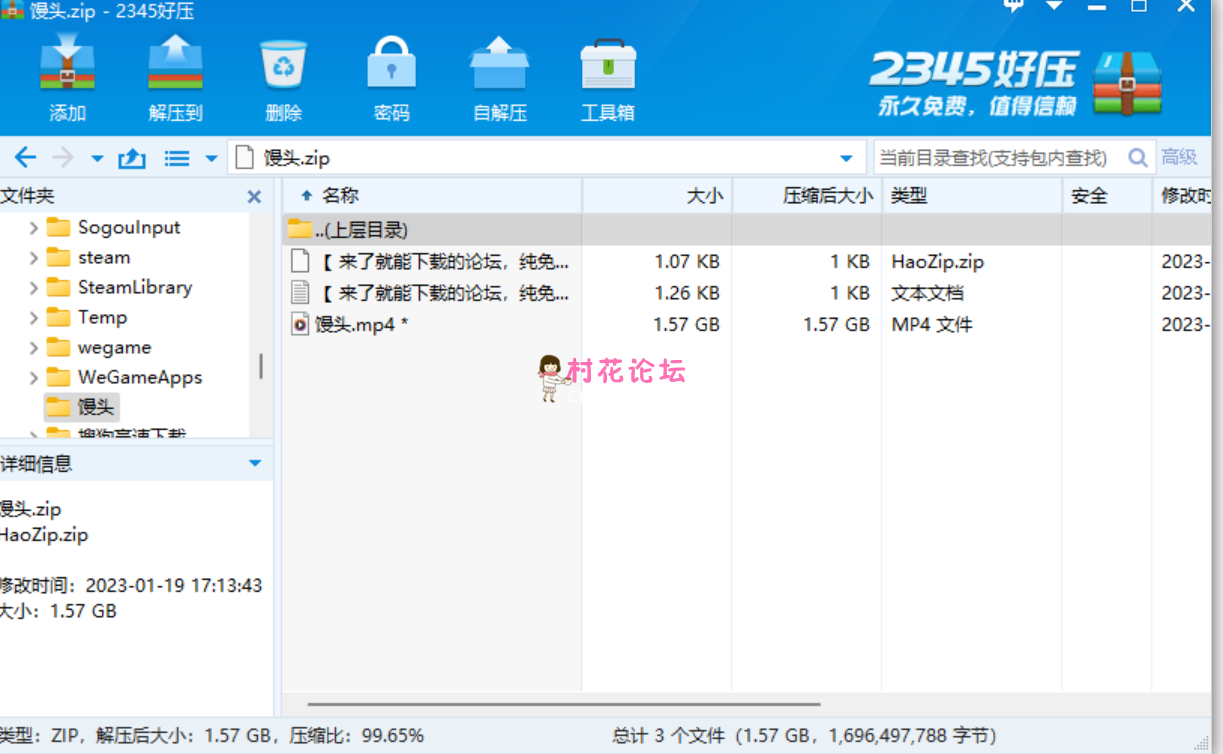
Task: Click the forward navigation arrow
Action: click(63, 157)
